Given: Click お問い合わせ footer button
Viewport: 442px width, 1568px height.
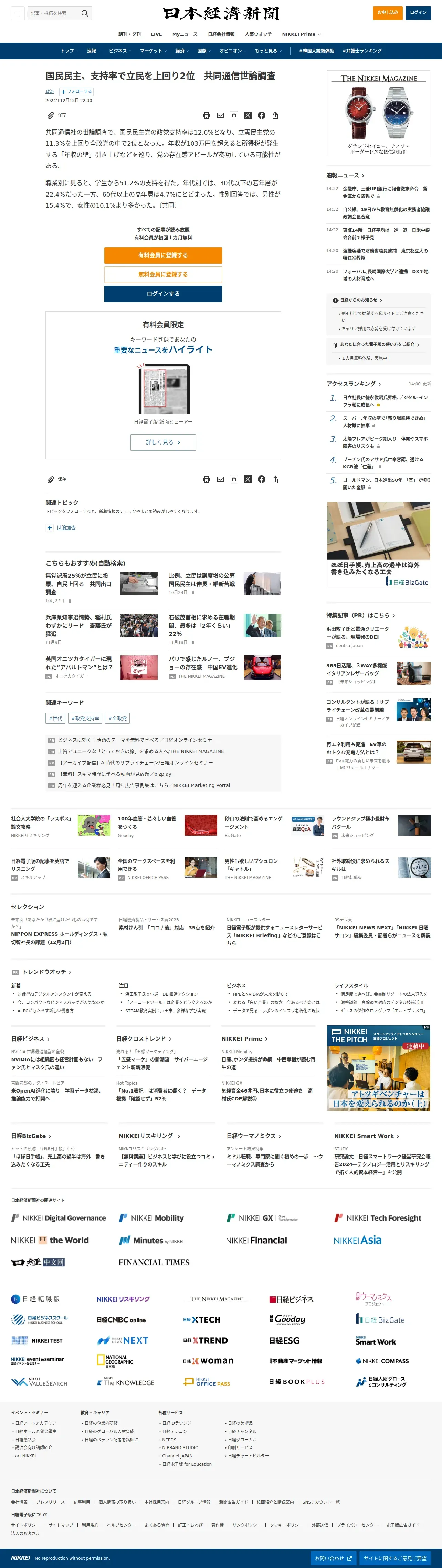Looking at the screenshot, I should 333,1558.
